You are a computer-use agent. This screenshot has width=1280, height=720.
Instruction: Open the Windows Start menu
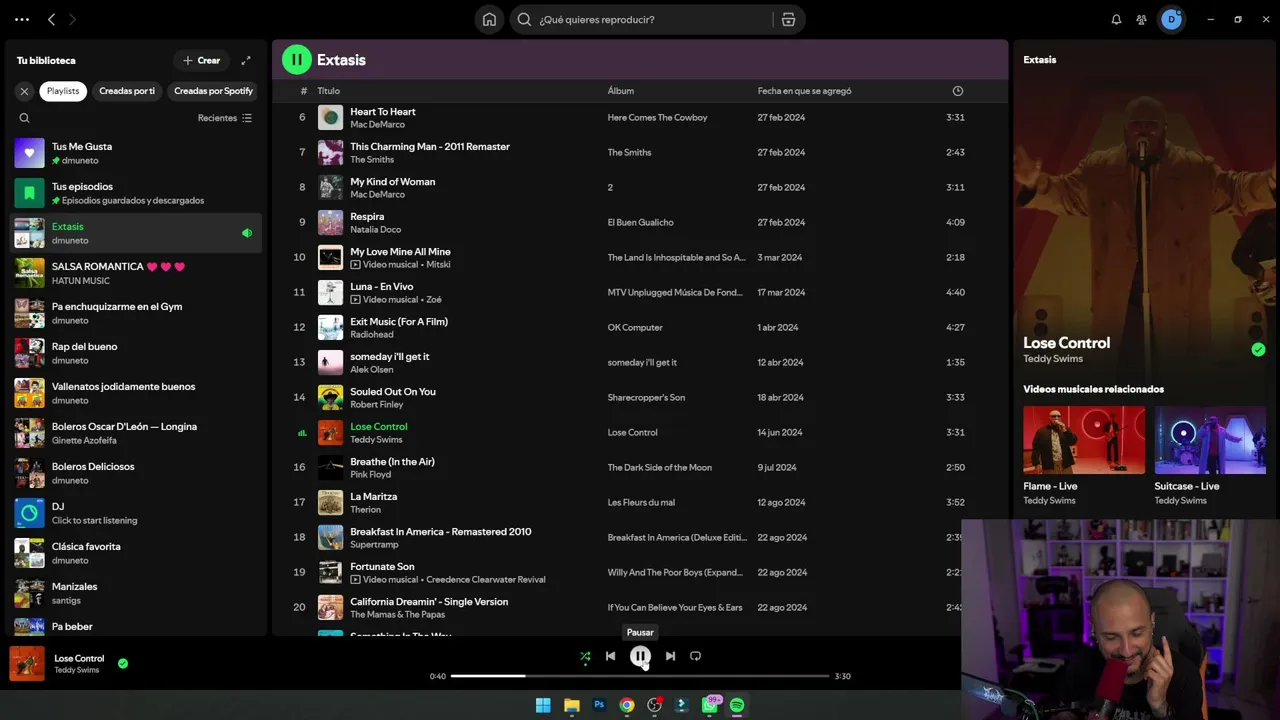[543, 705]
